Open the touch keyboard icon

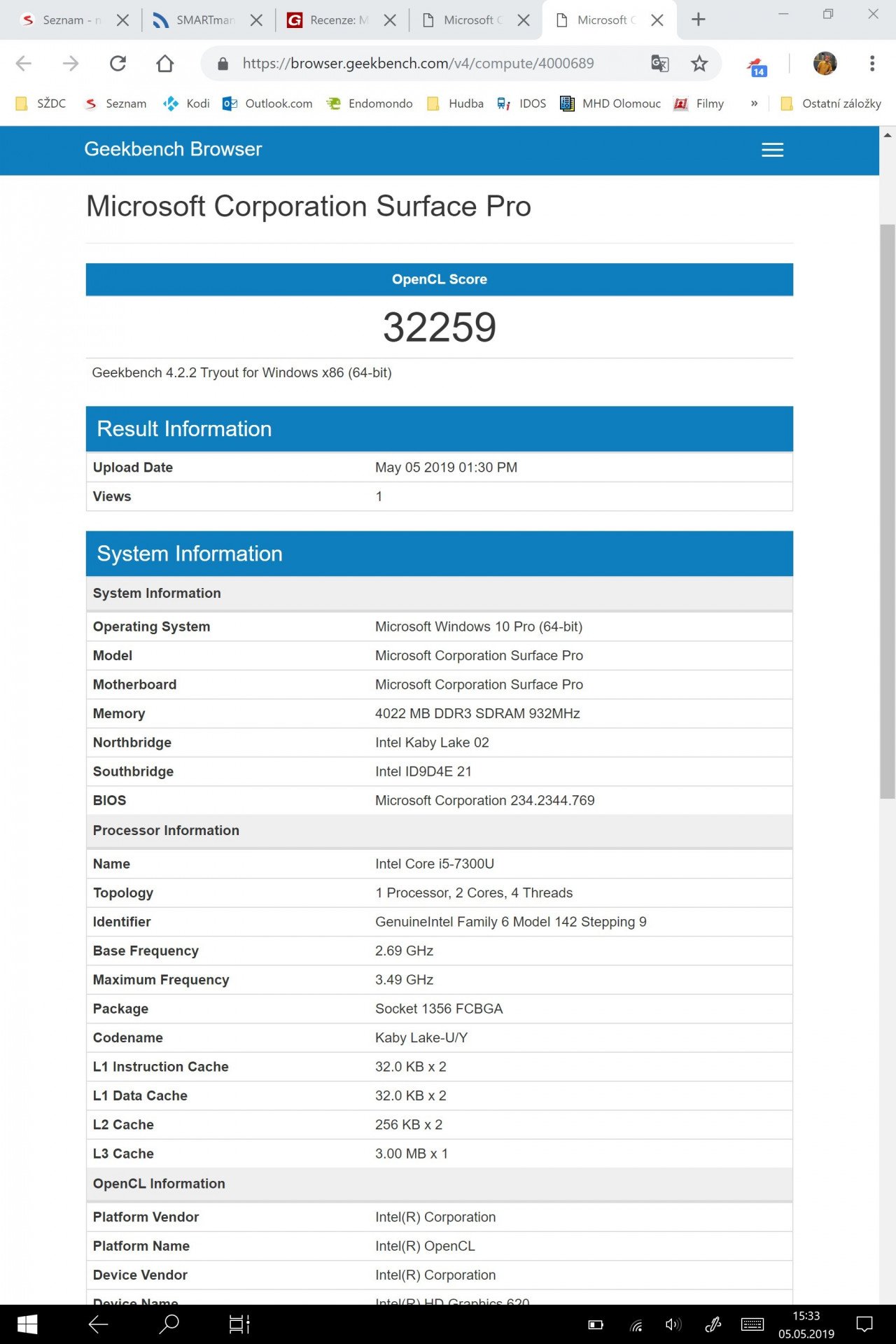pos(752,1324)
